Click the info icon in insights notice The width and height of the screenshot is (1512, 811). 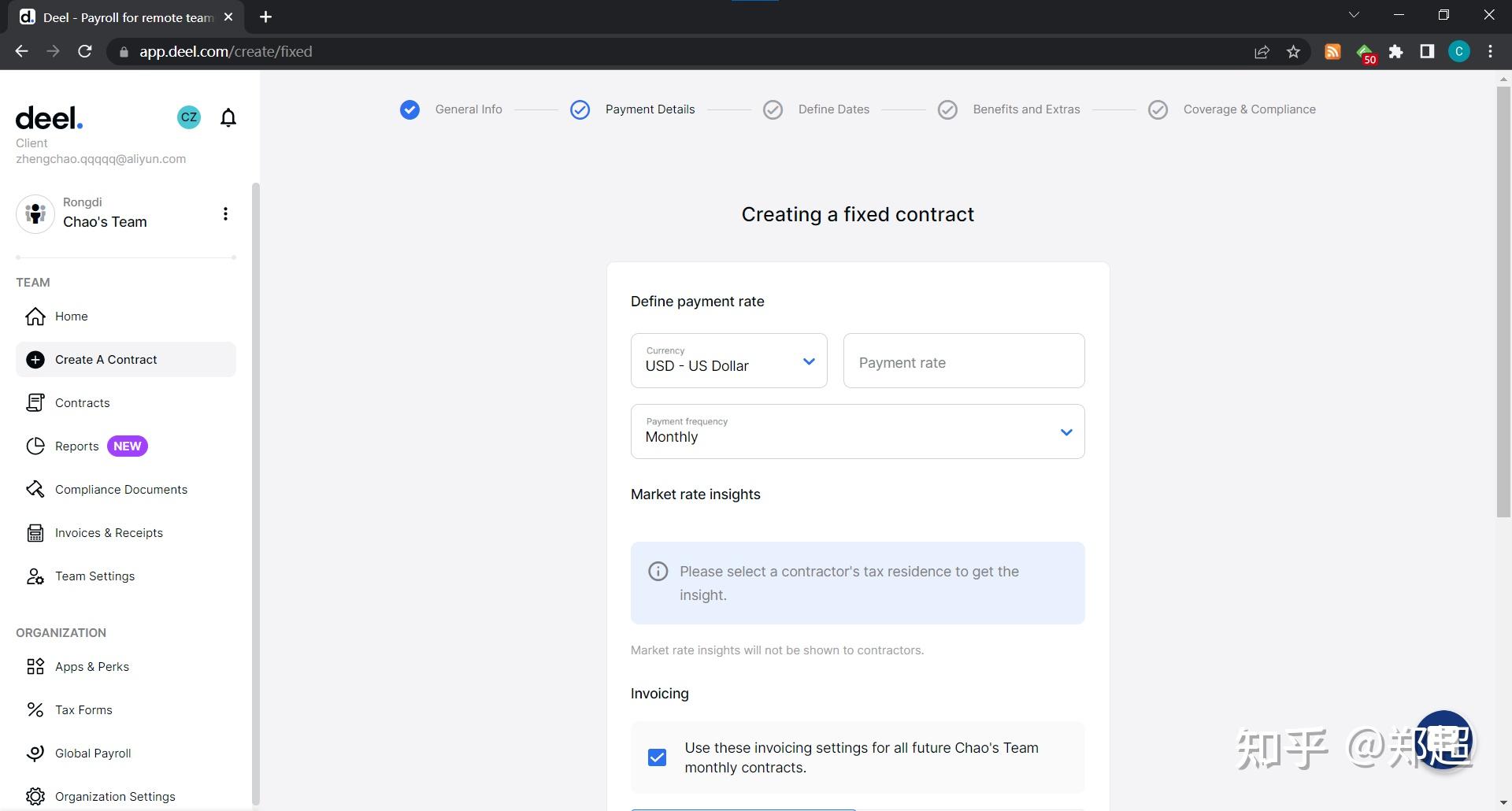658,572
